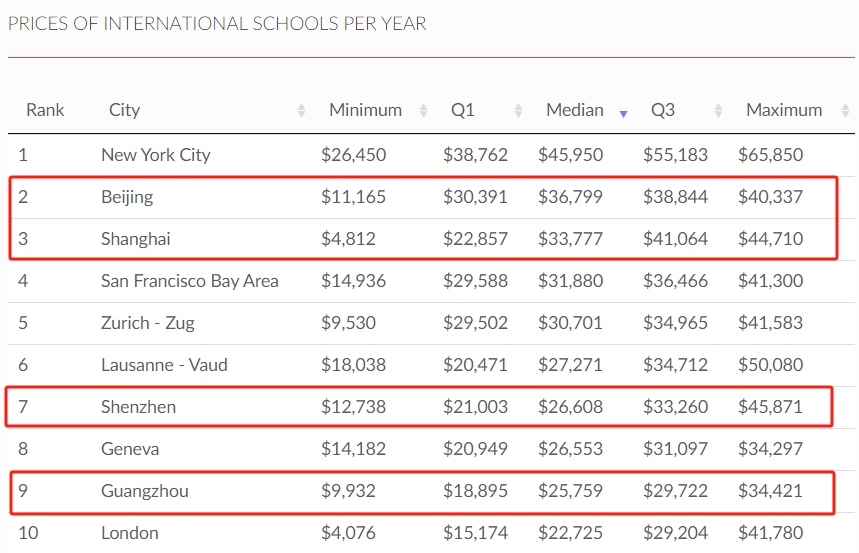Click Shenzhen's maximum price $45,871
Viewport: 859px width, 553px height.
(x=770, y=407)
